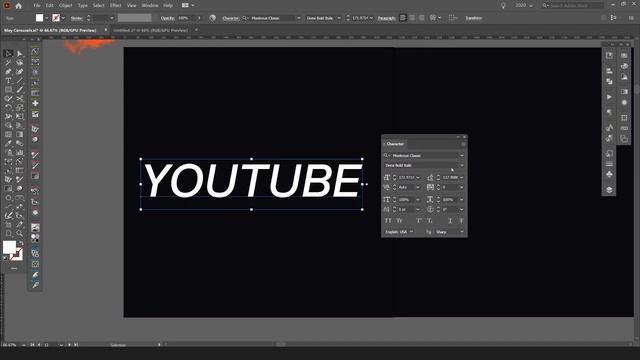
Task: Select the Rotate tool
Action: tap(8, 108)
